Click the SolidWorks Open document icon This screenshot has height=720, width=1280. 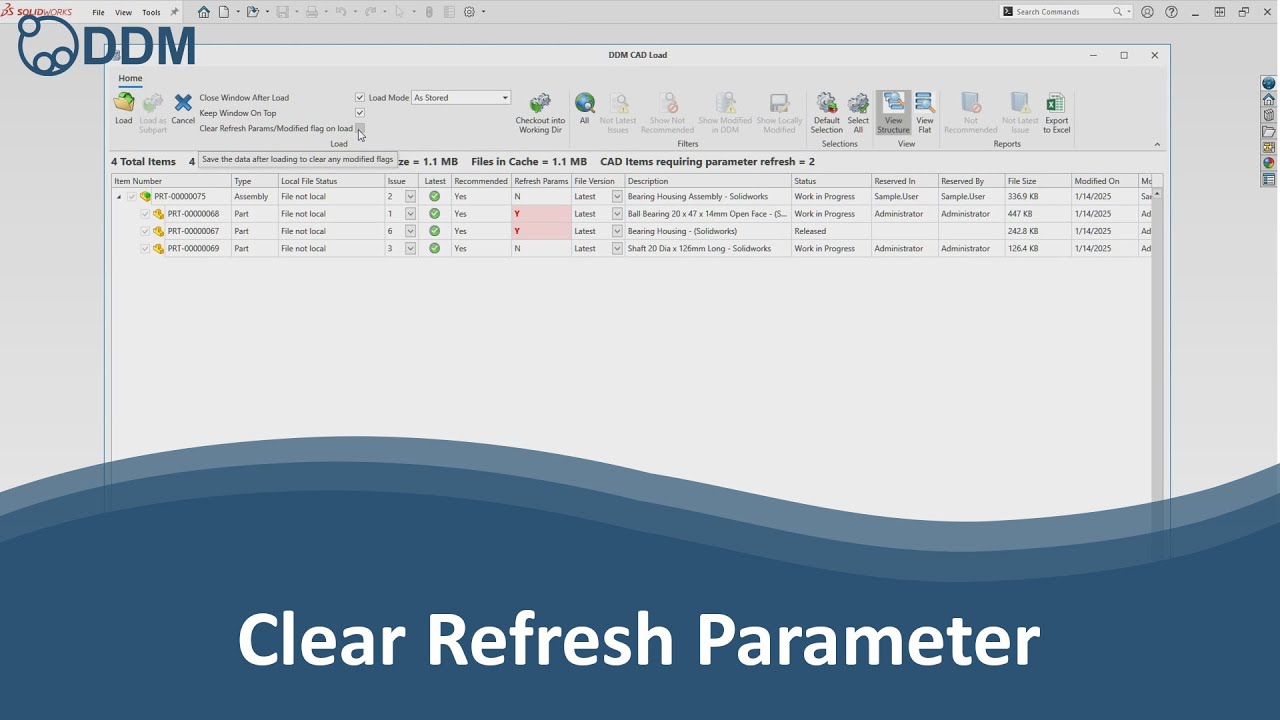(252, 12)
